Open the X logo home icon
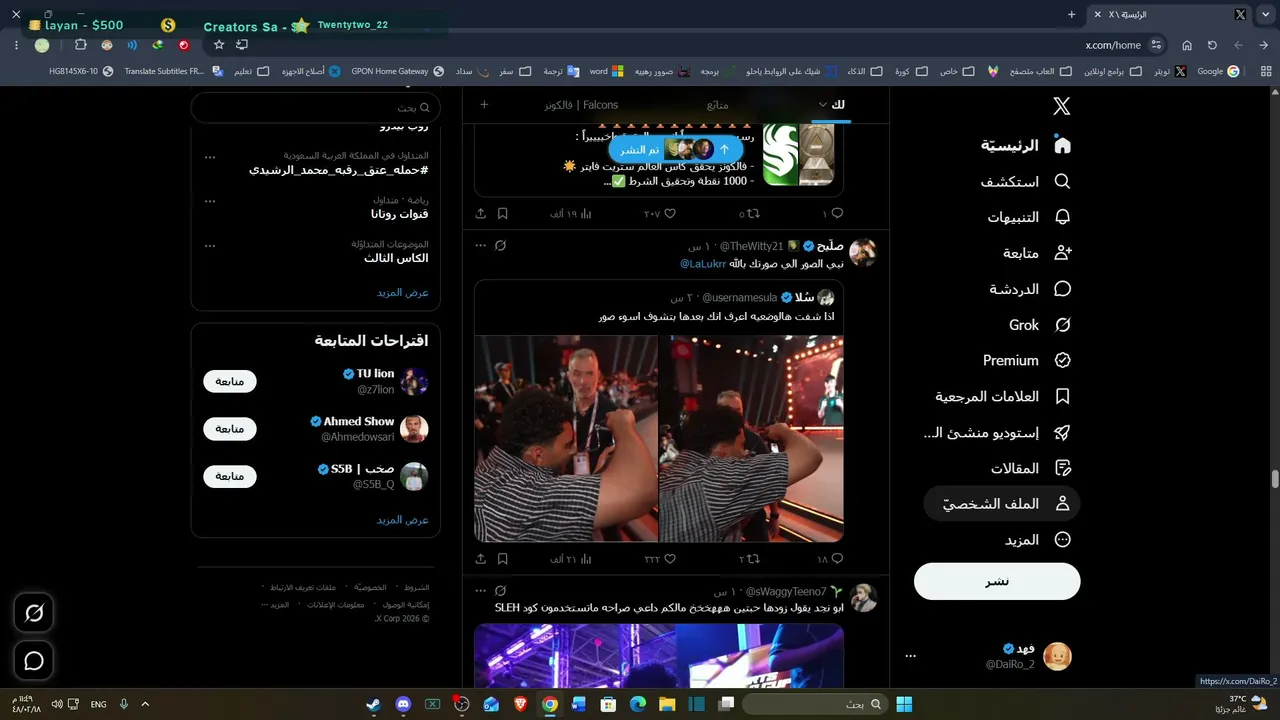This screenshot has height=720, width=1280. tap(1062, 107)
